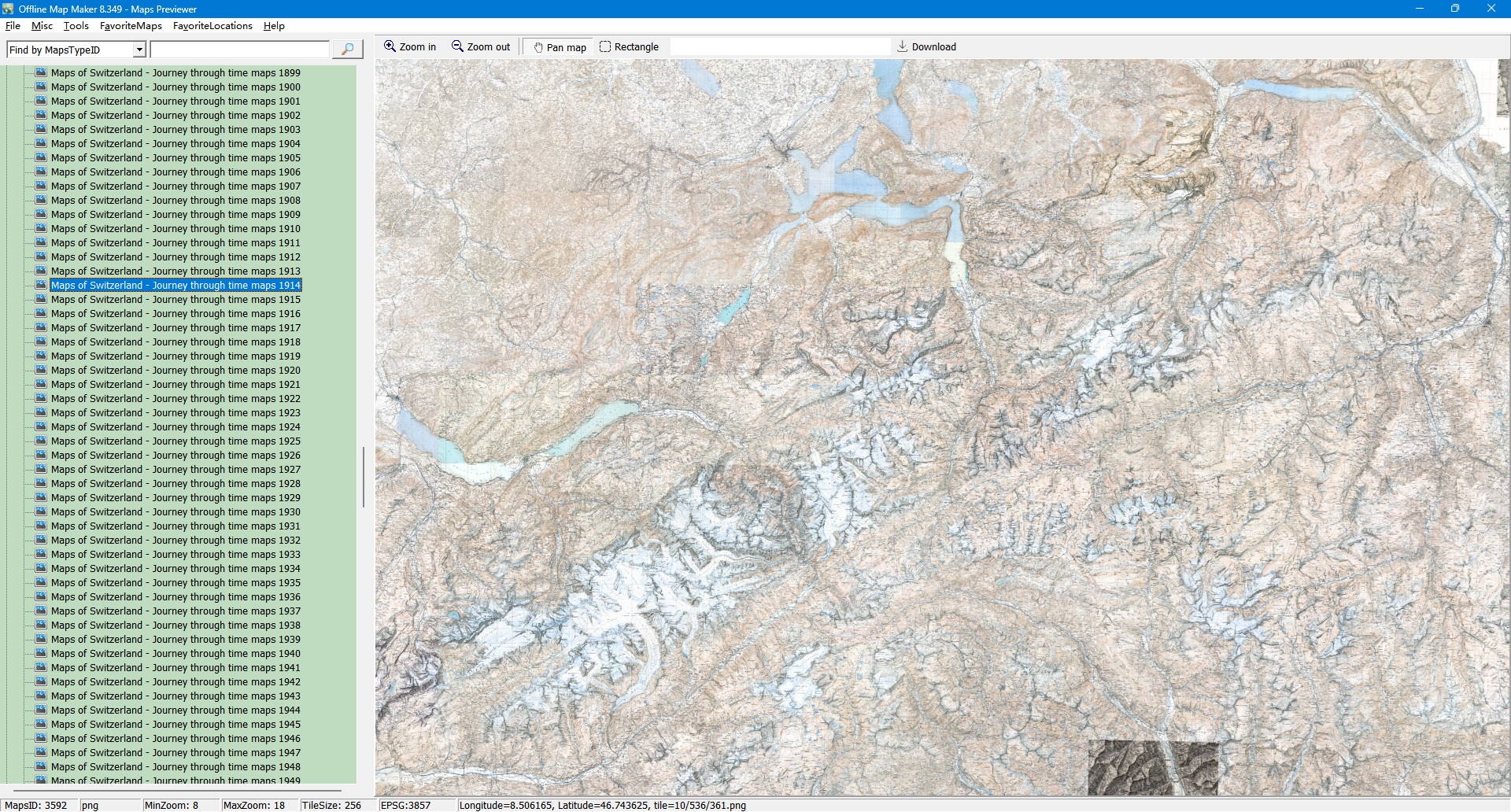Open the File menu
1511x812 pixels.
tap(13, 26)
